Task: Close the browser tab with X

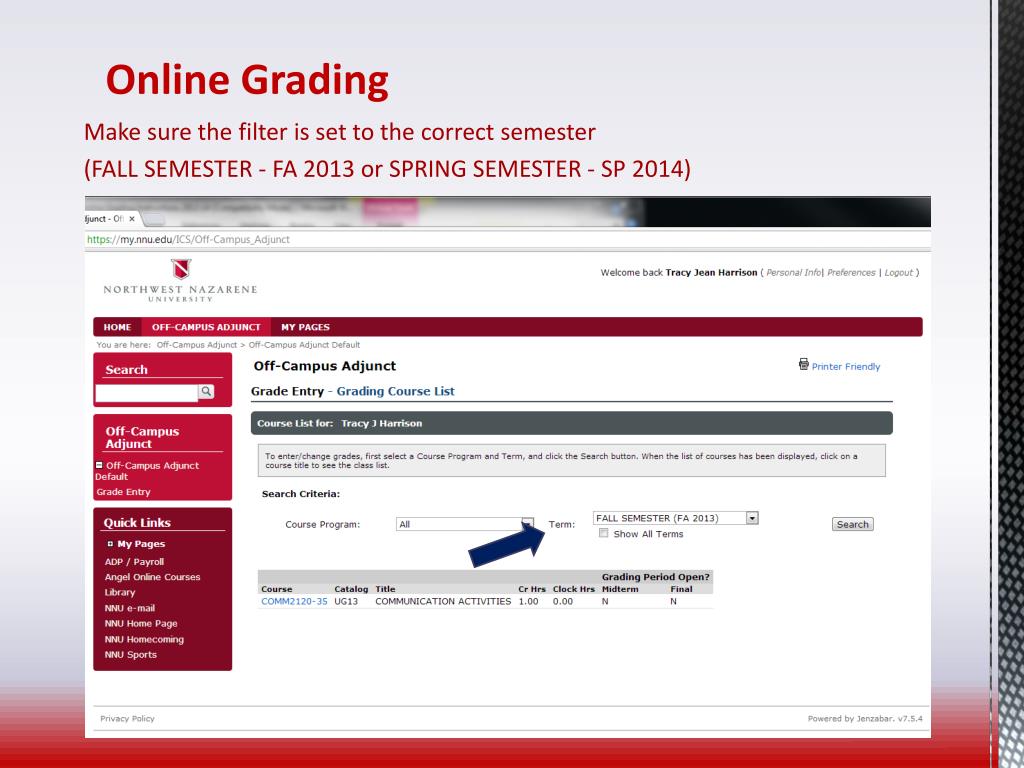Action: [x=132, y=219]
